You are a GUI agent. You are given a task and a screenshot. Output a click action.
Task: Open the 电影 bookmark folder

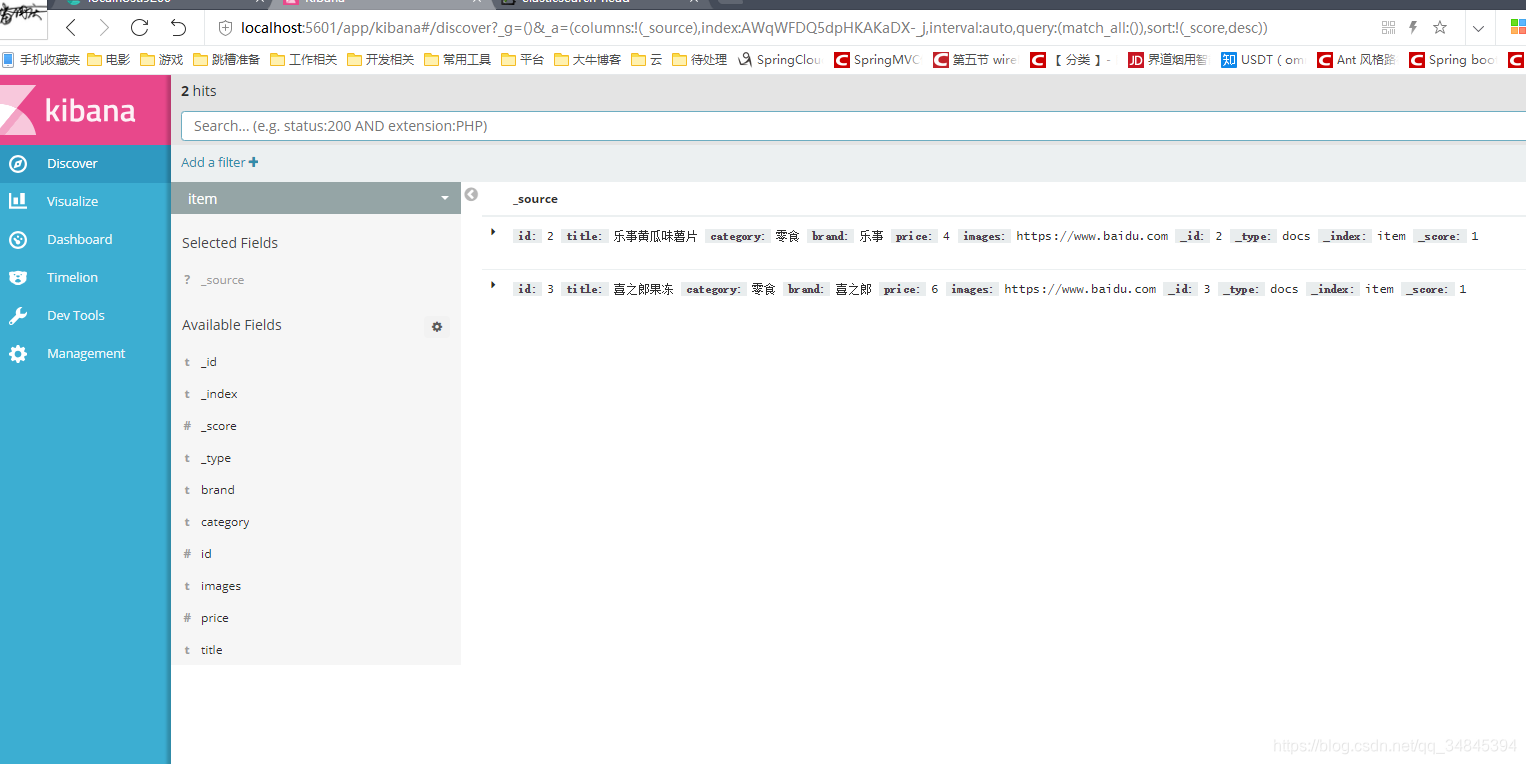[109, 60]
